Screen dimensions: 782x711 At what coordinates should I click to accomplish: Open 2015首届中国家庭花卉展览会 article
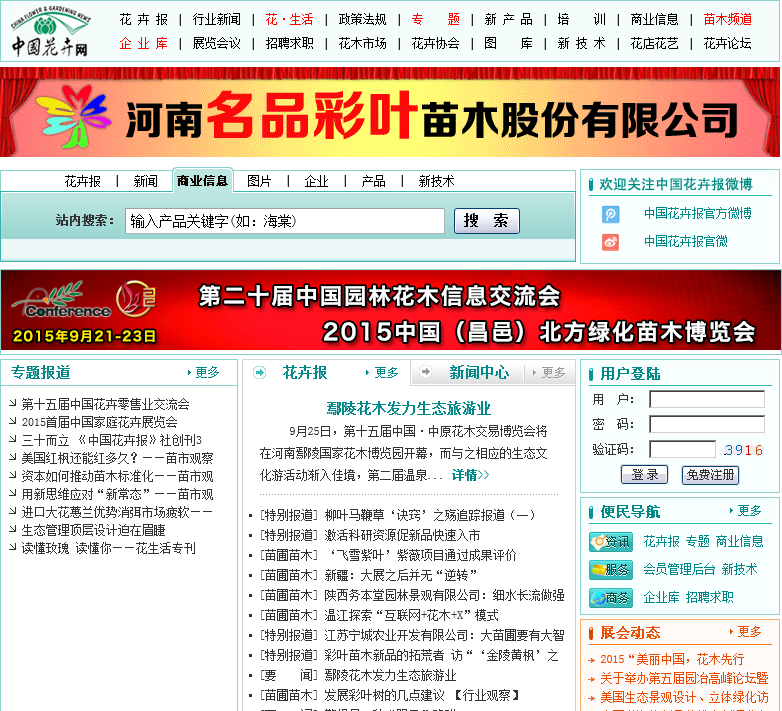tap(99, 422)
